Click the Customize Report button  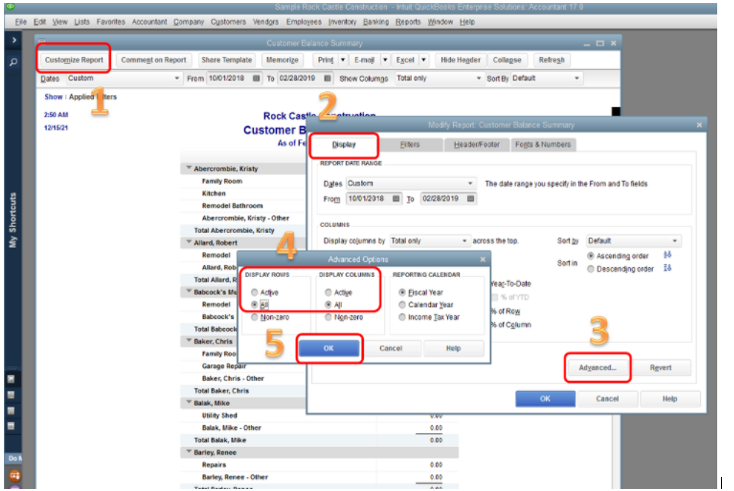(73, 59)
